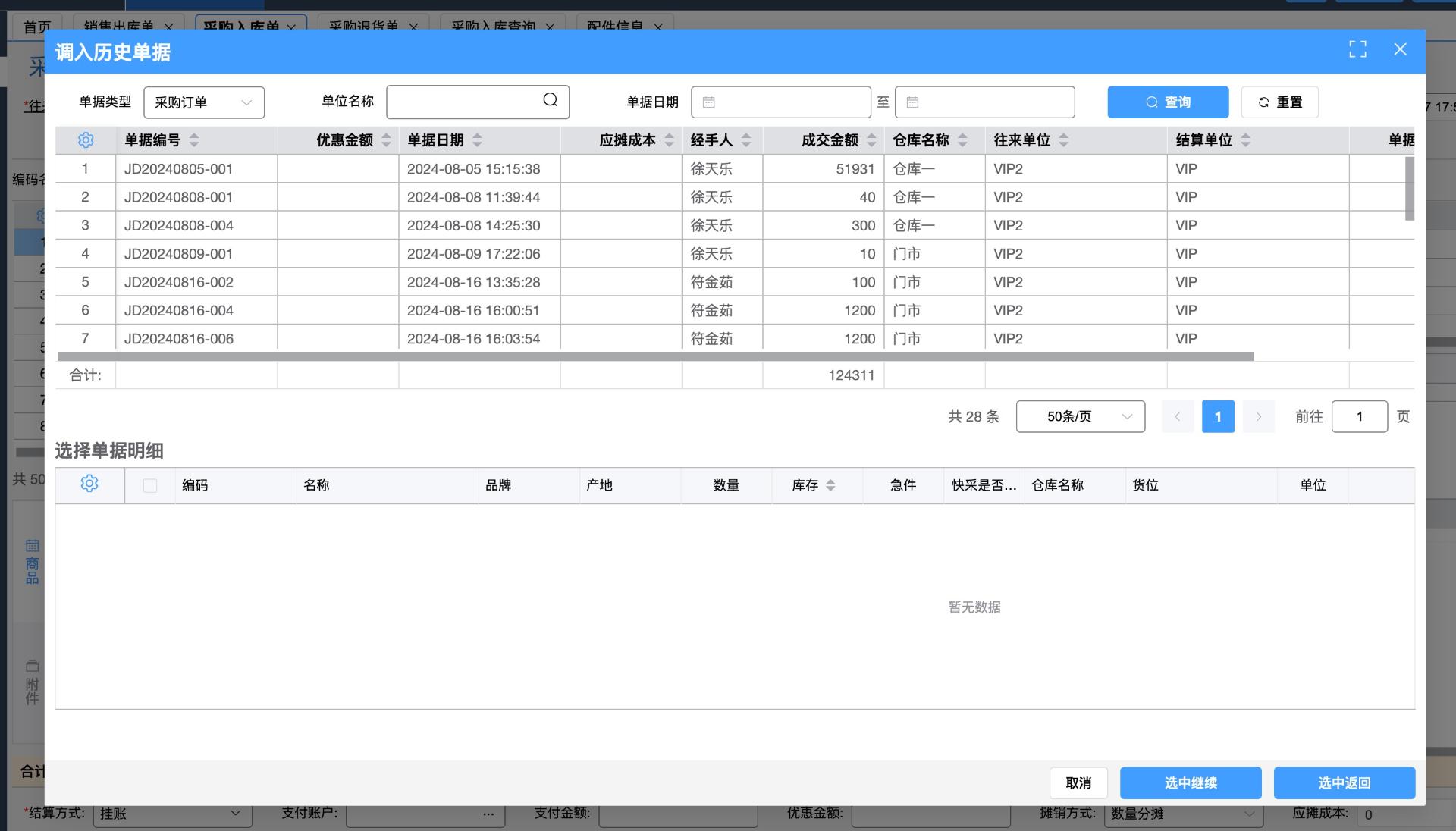
Task: Click the start date calendar icon
Action: [709, 102]
